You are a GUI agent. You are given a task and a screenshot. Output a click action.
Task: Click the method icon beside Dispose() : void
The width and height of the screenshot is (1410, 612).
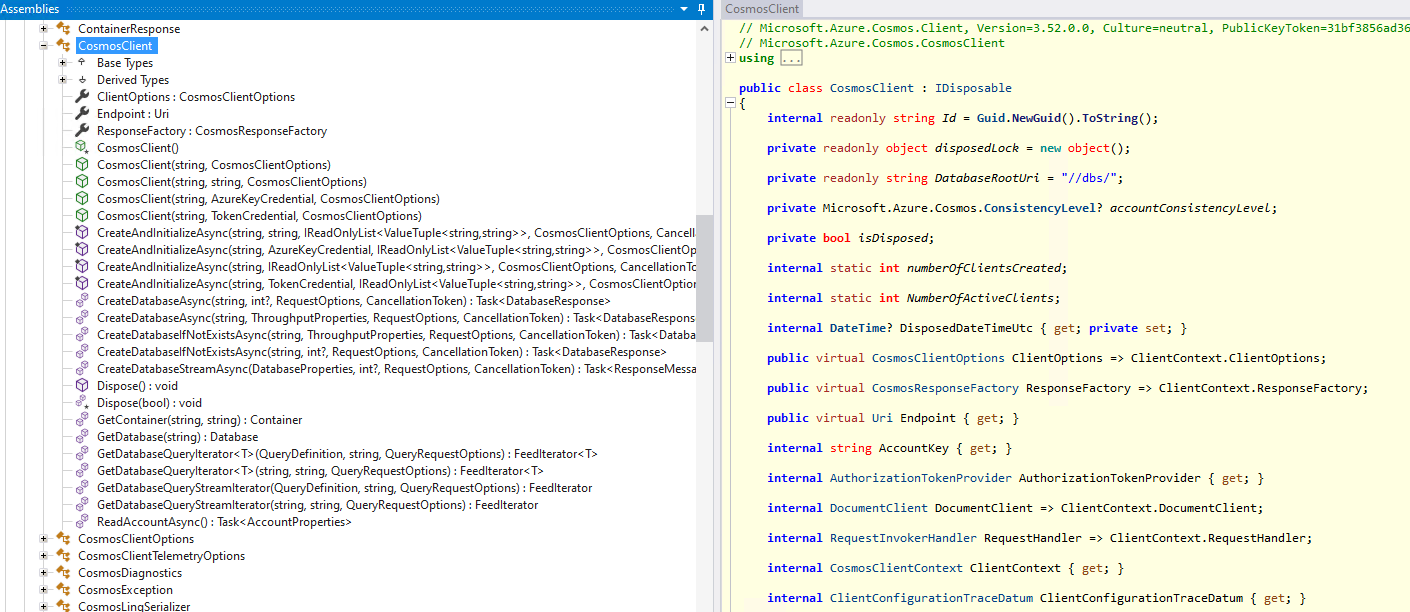coord(82,386)
